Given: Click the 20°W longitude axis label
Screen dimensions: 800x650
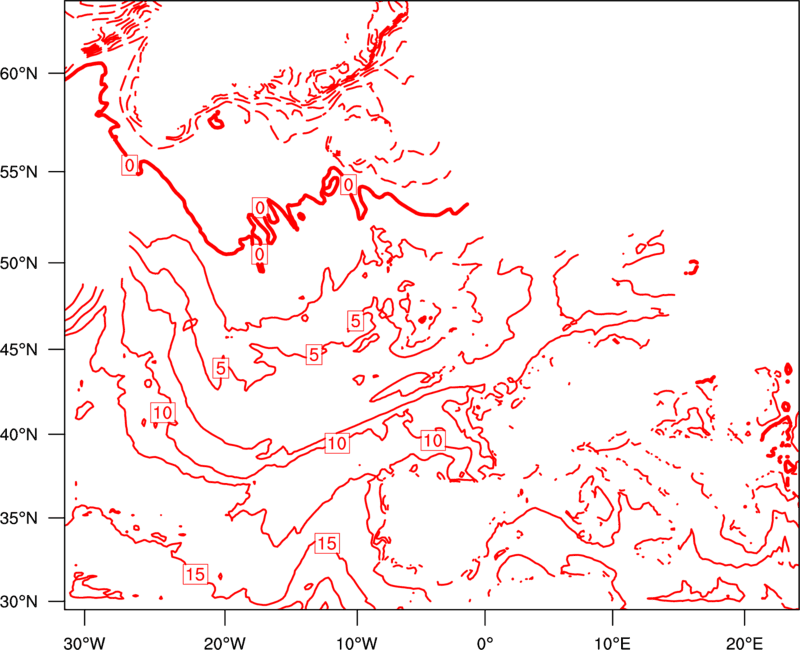Looking at the screenshot, I should coord(224,642).
